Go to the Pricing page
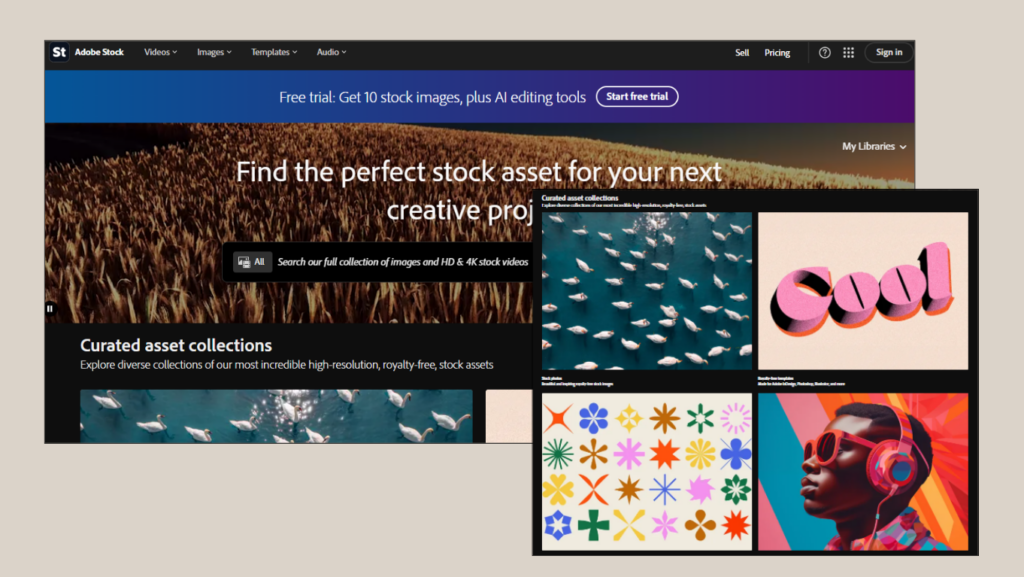 click(x=777, y=53)
